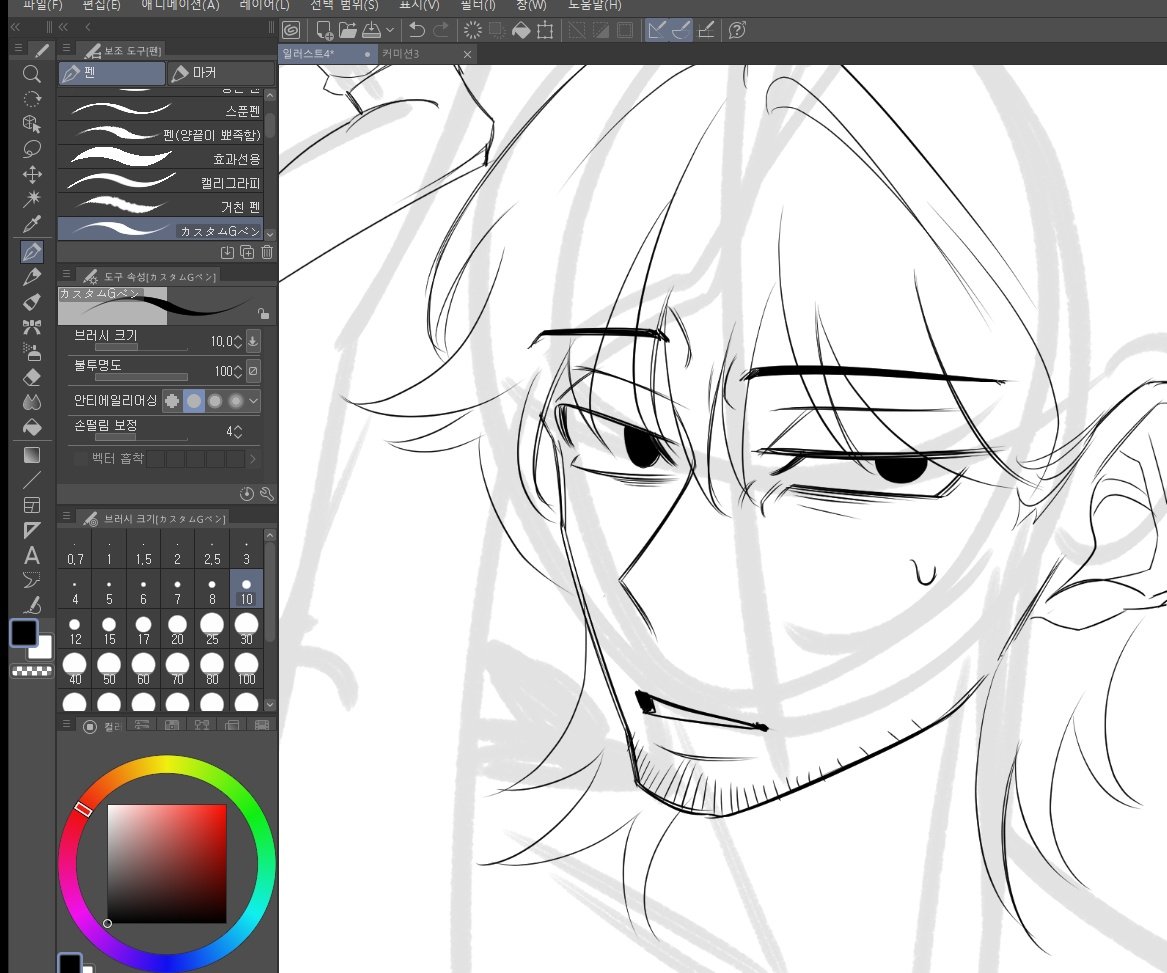Select the Eraser tool

coord(31,377)
